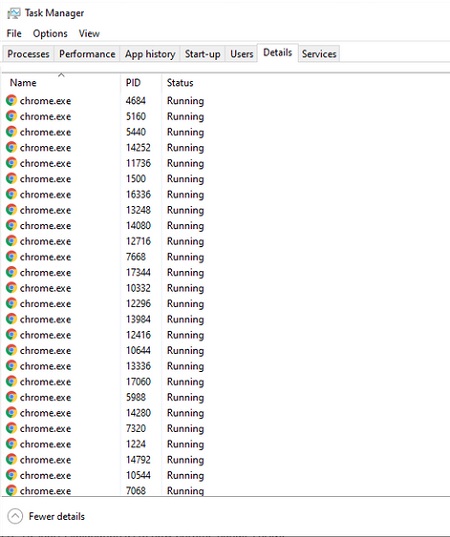Switch to the Services tab

319,54
